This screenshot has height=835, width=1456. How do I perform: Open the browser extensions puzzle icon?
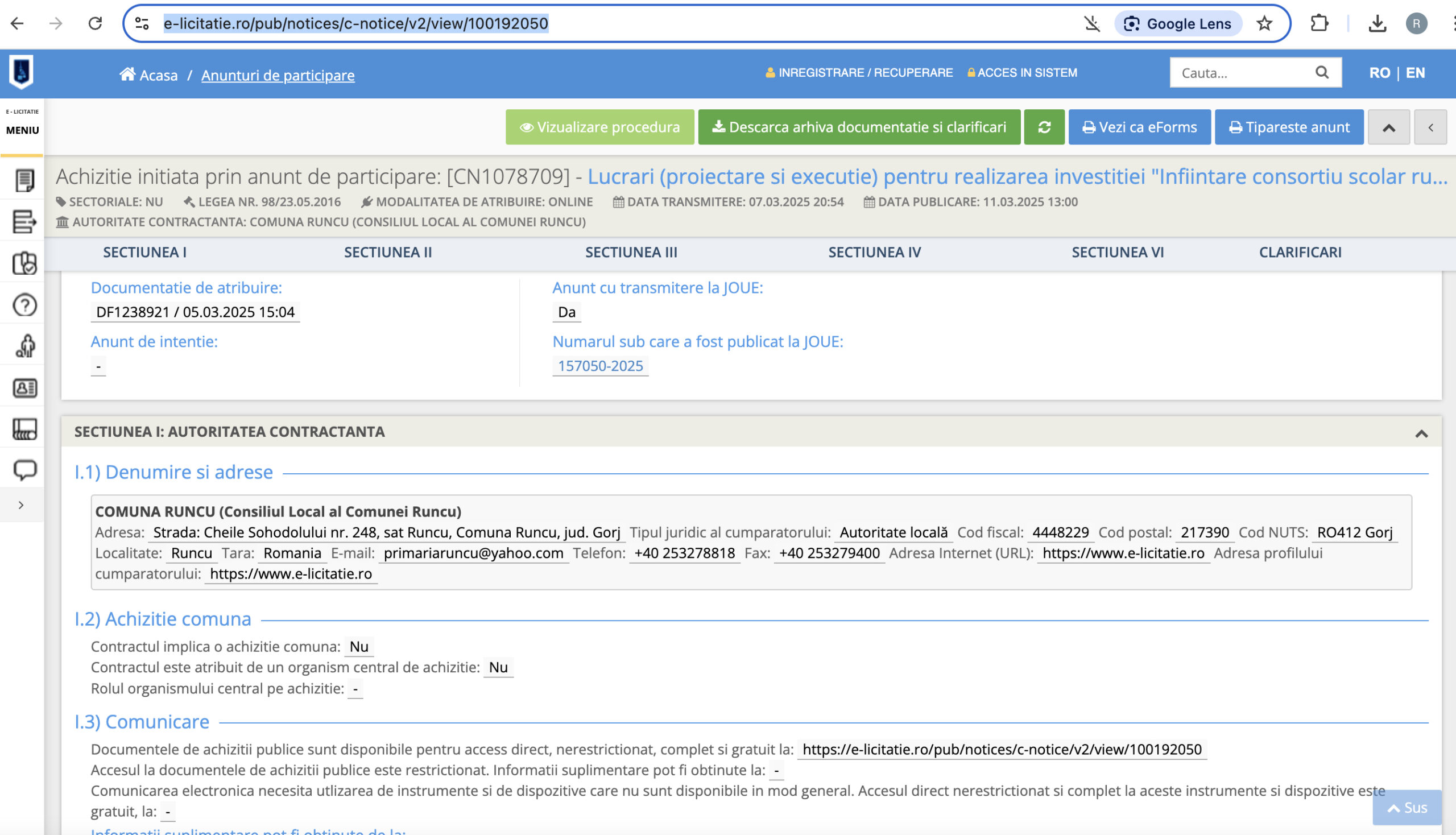1319,23
